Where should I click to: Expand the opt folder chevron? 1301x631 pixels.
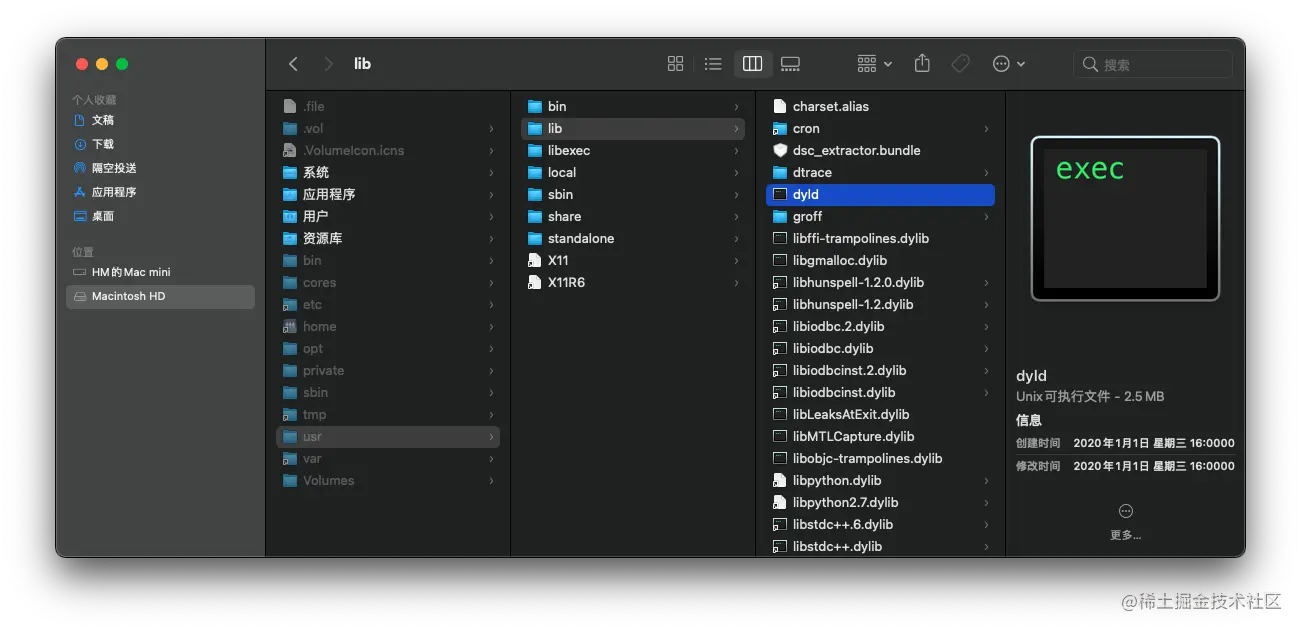(x=491, y=348)
